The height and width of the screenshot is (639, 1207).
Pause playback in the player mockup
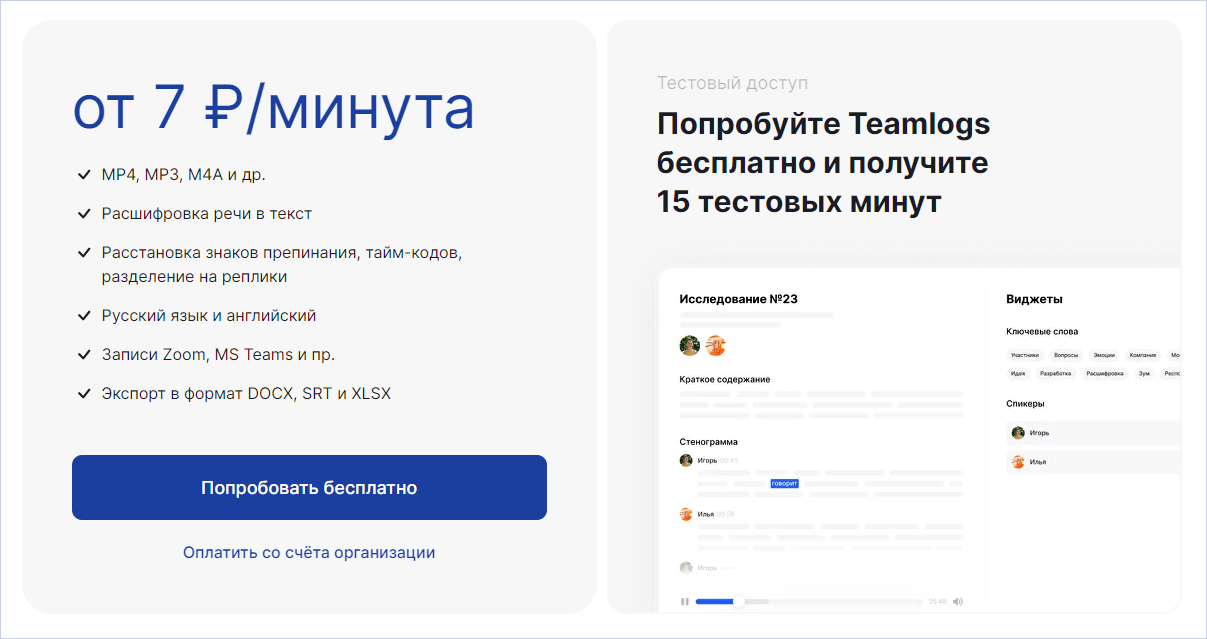pyautogui.click(x=685, y=601)
